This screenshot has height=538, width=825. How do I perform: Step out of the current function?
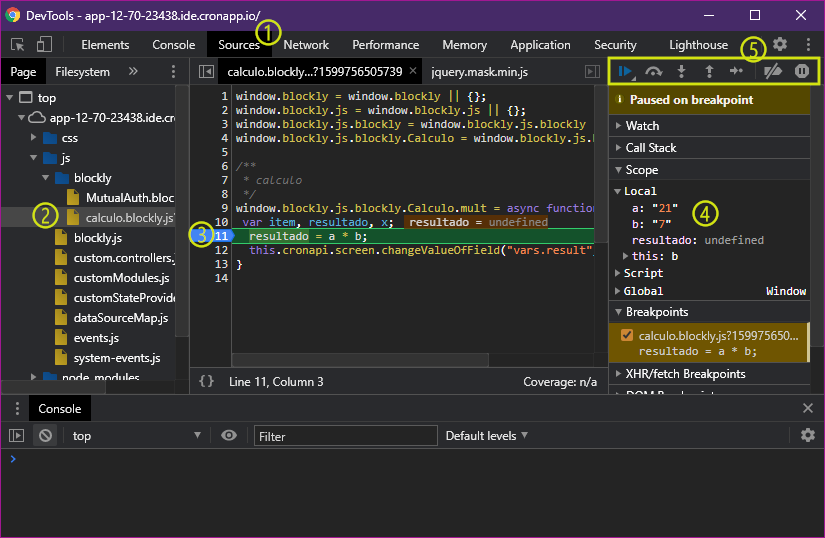[x=709, y=71]
